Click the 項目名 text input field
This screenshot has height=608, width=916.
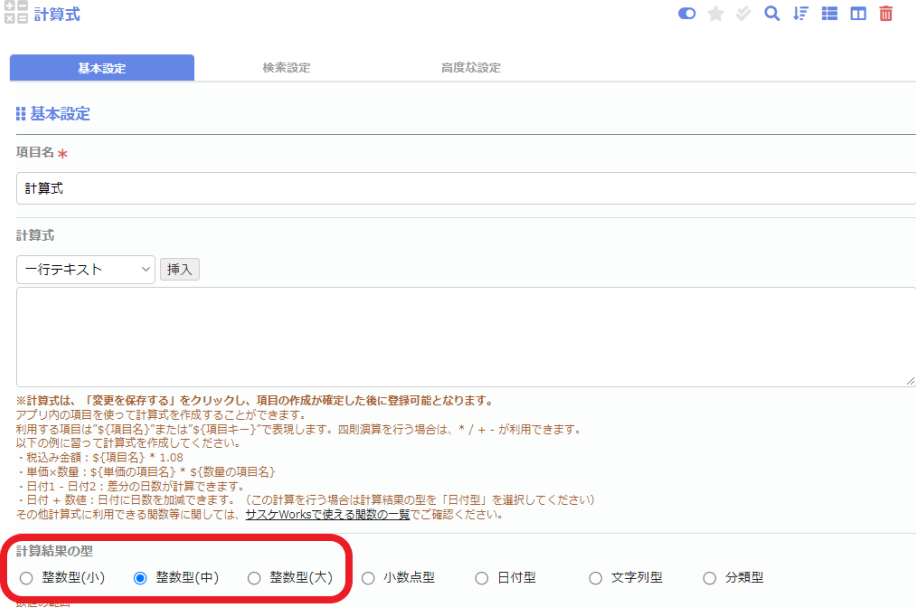tap(465, 187)
